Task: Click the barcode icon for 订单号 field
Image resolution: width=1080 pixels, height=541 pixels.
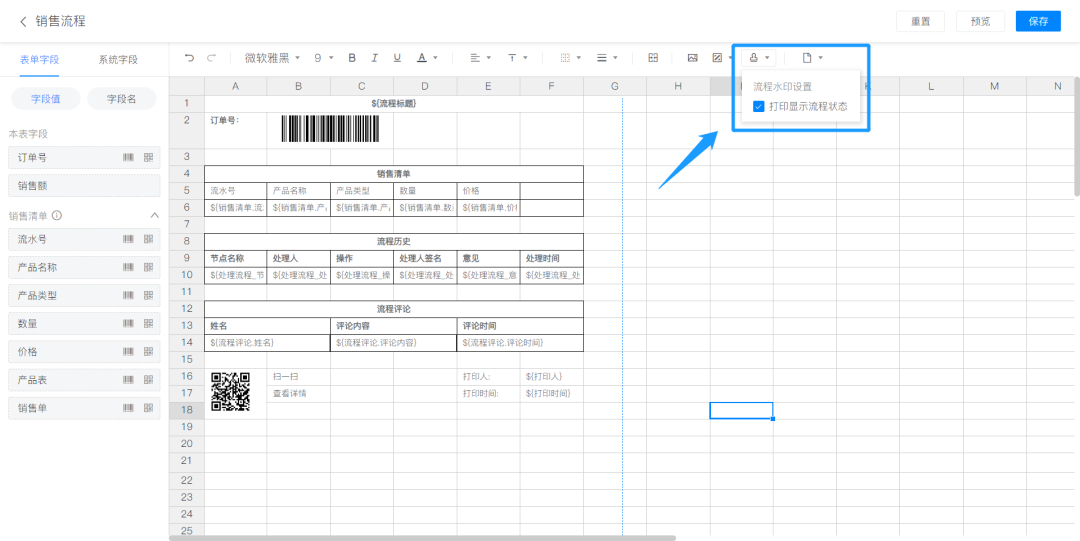Action: [129, 157]
